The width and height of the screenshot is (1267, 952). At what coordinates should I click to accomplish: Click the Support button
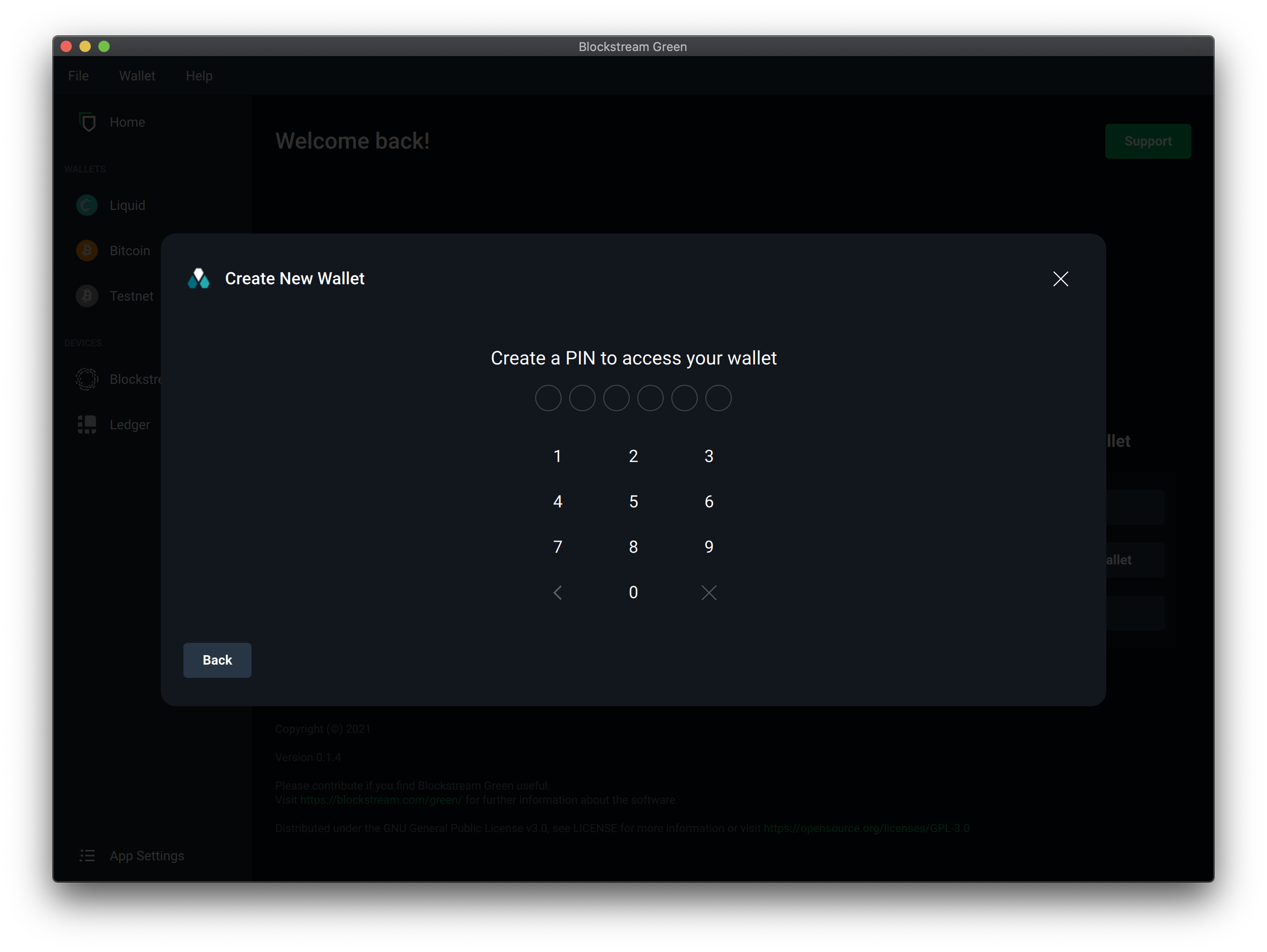(1147, 141)
